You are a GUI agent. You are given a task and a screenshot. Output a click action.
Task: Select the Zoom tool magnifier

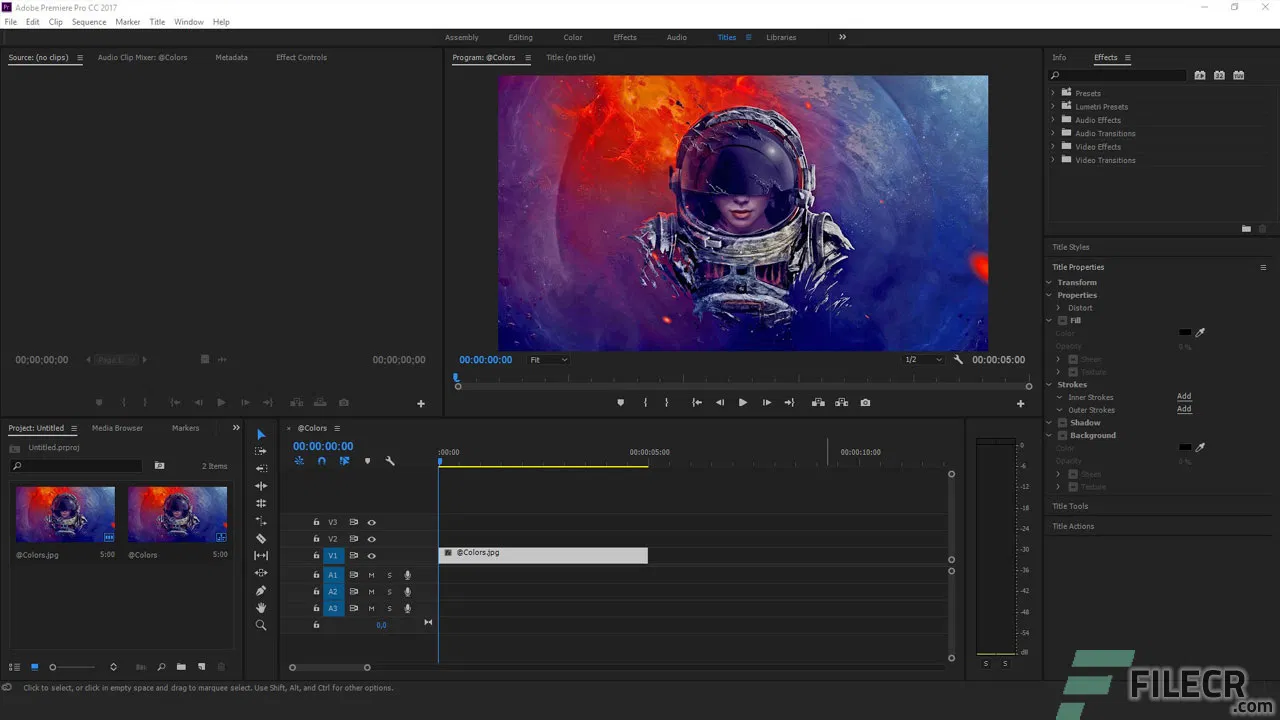261,625
